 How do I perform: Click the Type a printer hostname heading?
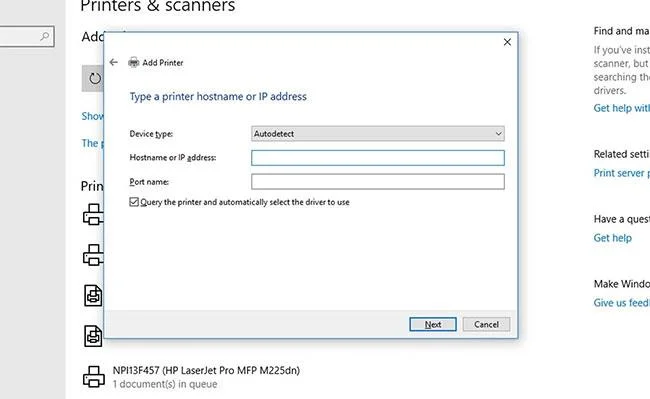(218, 97)
